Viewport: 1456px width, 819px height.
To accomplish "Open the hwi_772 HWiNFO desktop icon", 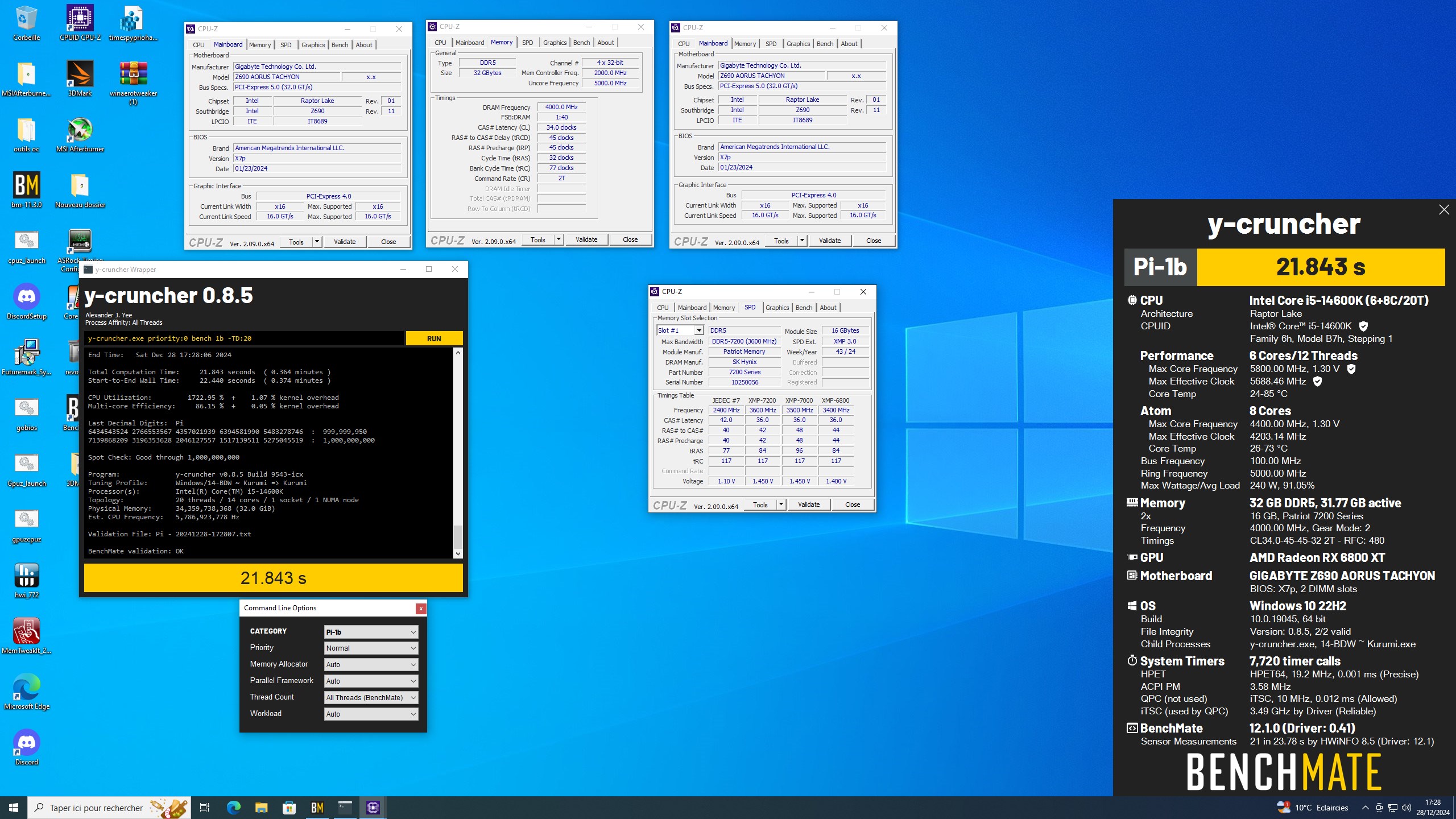I will tap(26, 581).
